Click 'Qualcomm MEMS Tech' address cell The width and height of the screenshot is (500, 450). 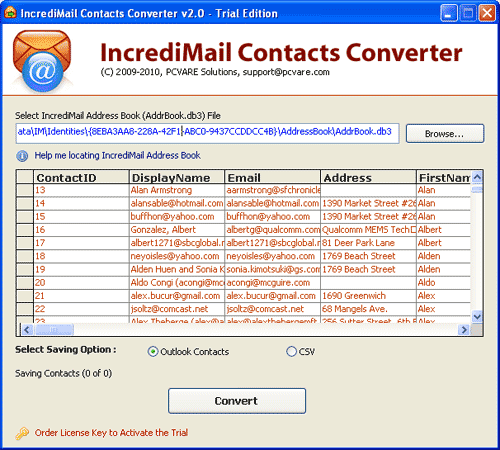[368, 230]
